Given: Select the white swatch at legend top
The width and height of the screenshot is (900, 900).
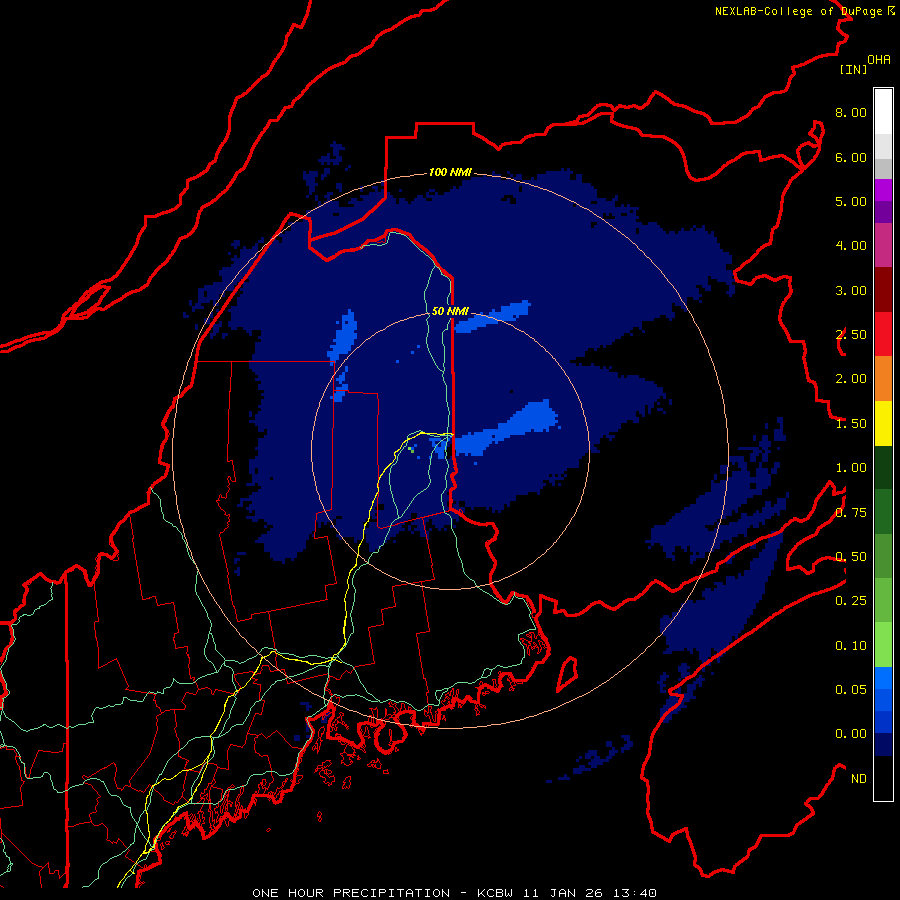Looking at the screenshot, I should pos(883,111).
